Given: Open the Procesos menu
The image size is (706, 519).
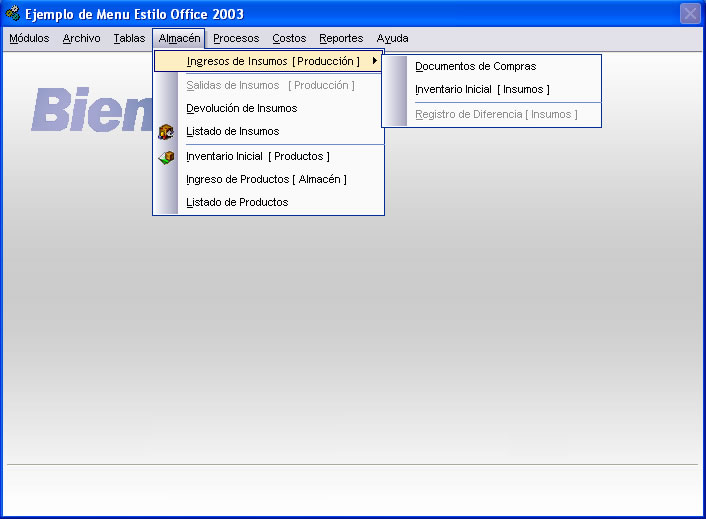Looking at the screenshot, I should coord(236,39).
